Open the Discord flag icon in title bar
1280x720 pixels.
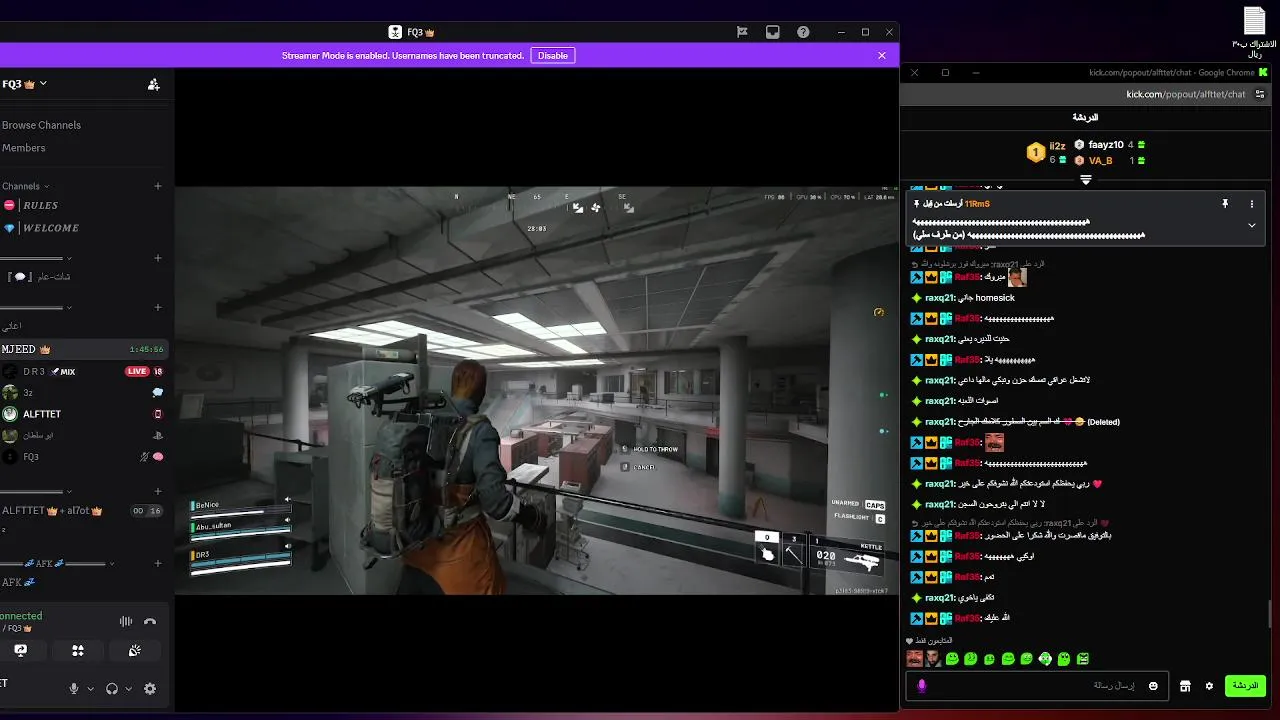coord(742,32)
